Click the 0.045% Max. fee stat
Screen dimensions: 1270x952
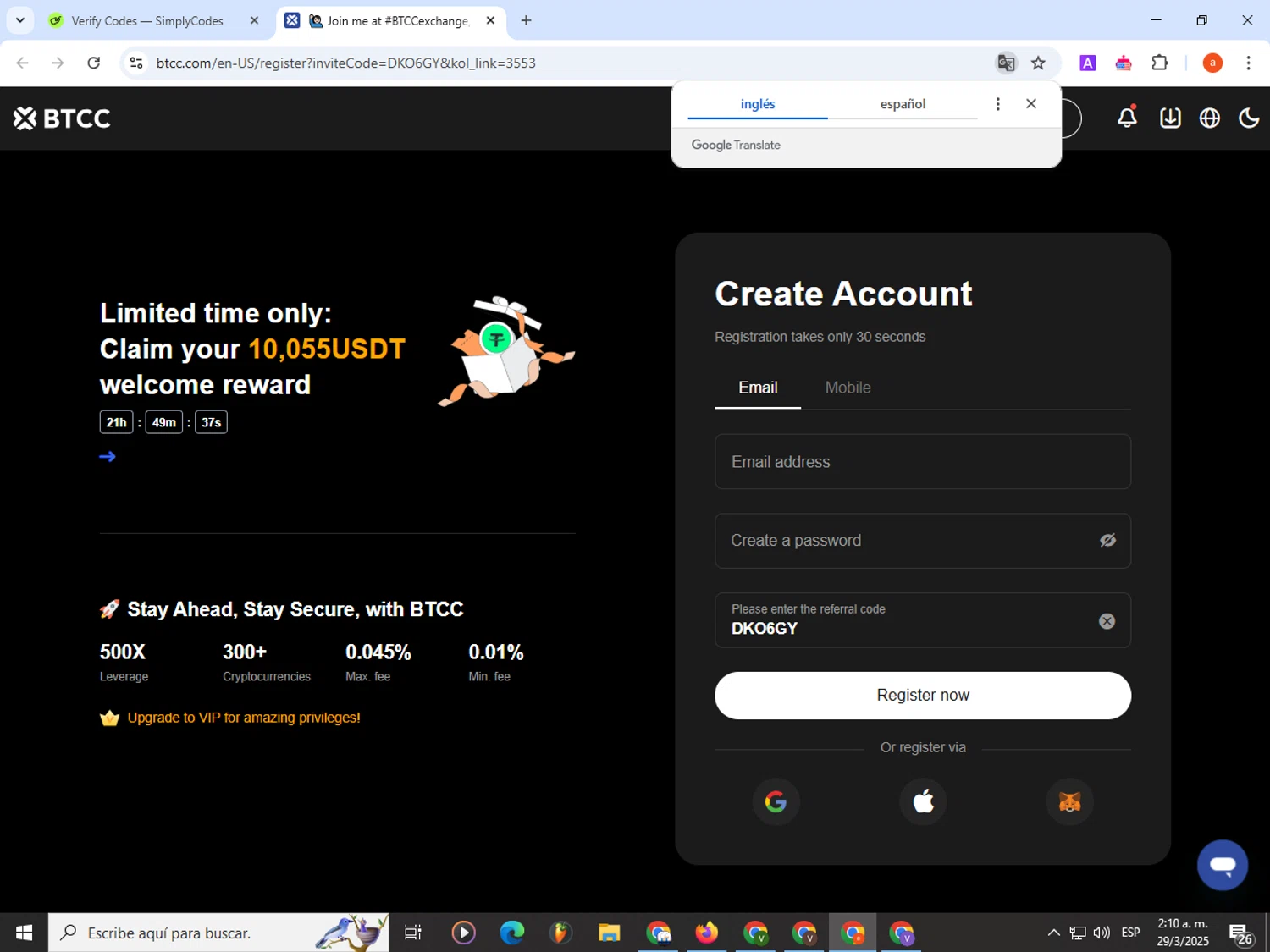pos(378,662)
